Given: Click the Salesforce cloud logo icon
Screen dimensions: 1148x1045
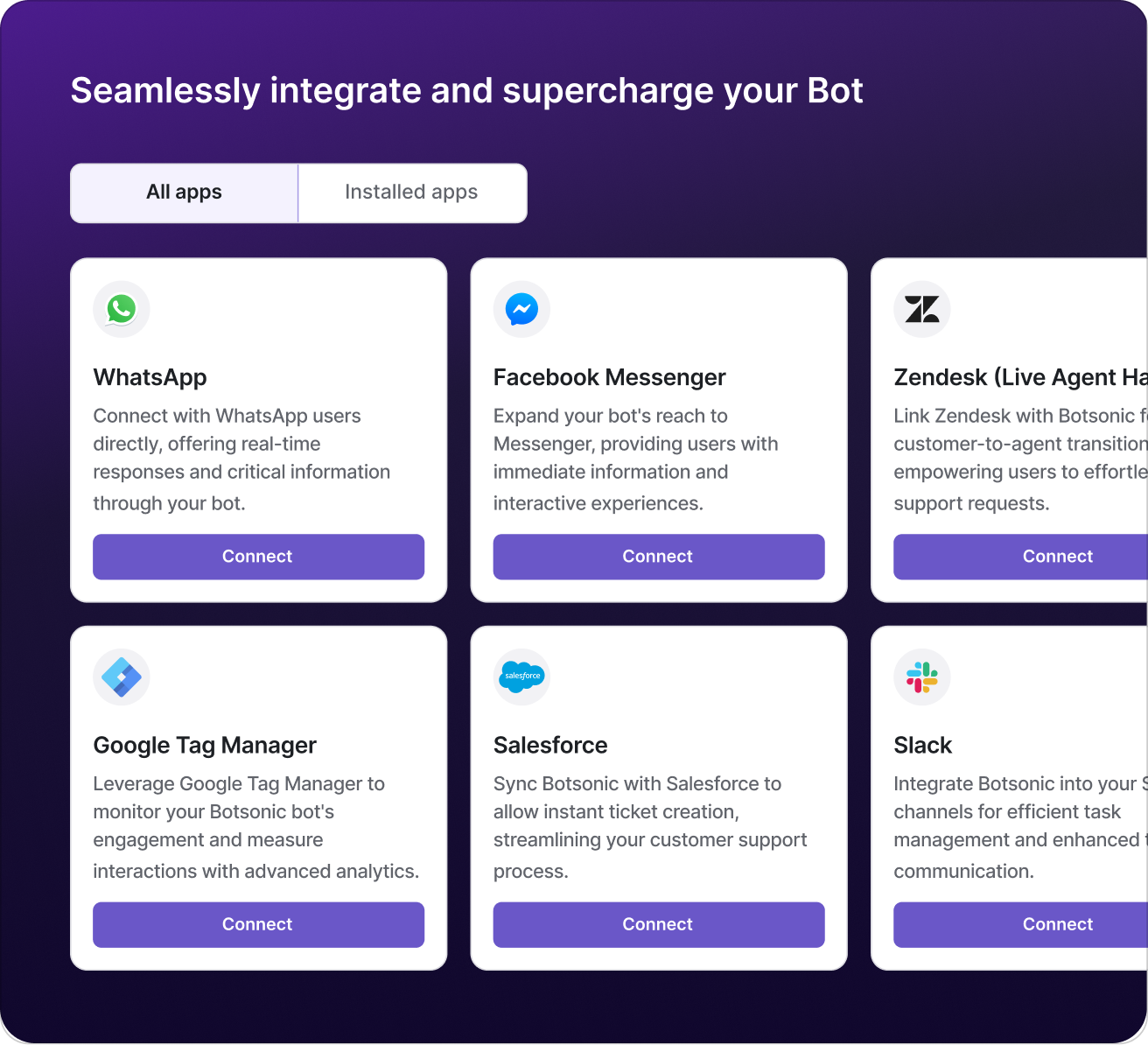Looking at the screenshot, I should pos(521,677).
